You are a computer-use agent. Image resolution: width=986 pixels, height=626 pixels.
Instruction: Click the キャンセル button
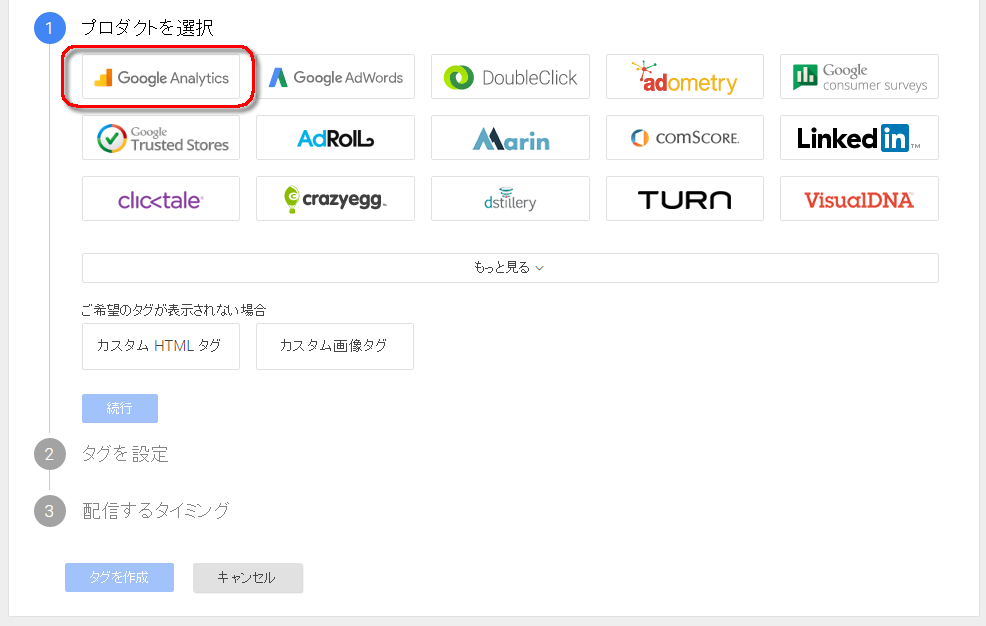248,577
